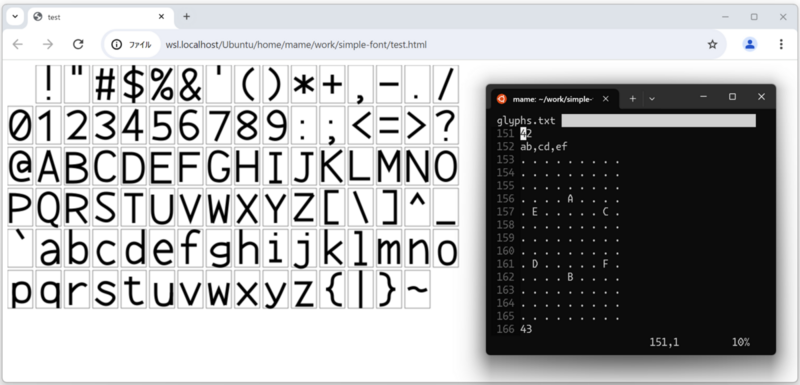Click the uppercase 'W' glyph box
Image resolution: width=800 pixels, height=385 pixels.
click(x=219, y=207)
